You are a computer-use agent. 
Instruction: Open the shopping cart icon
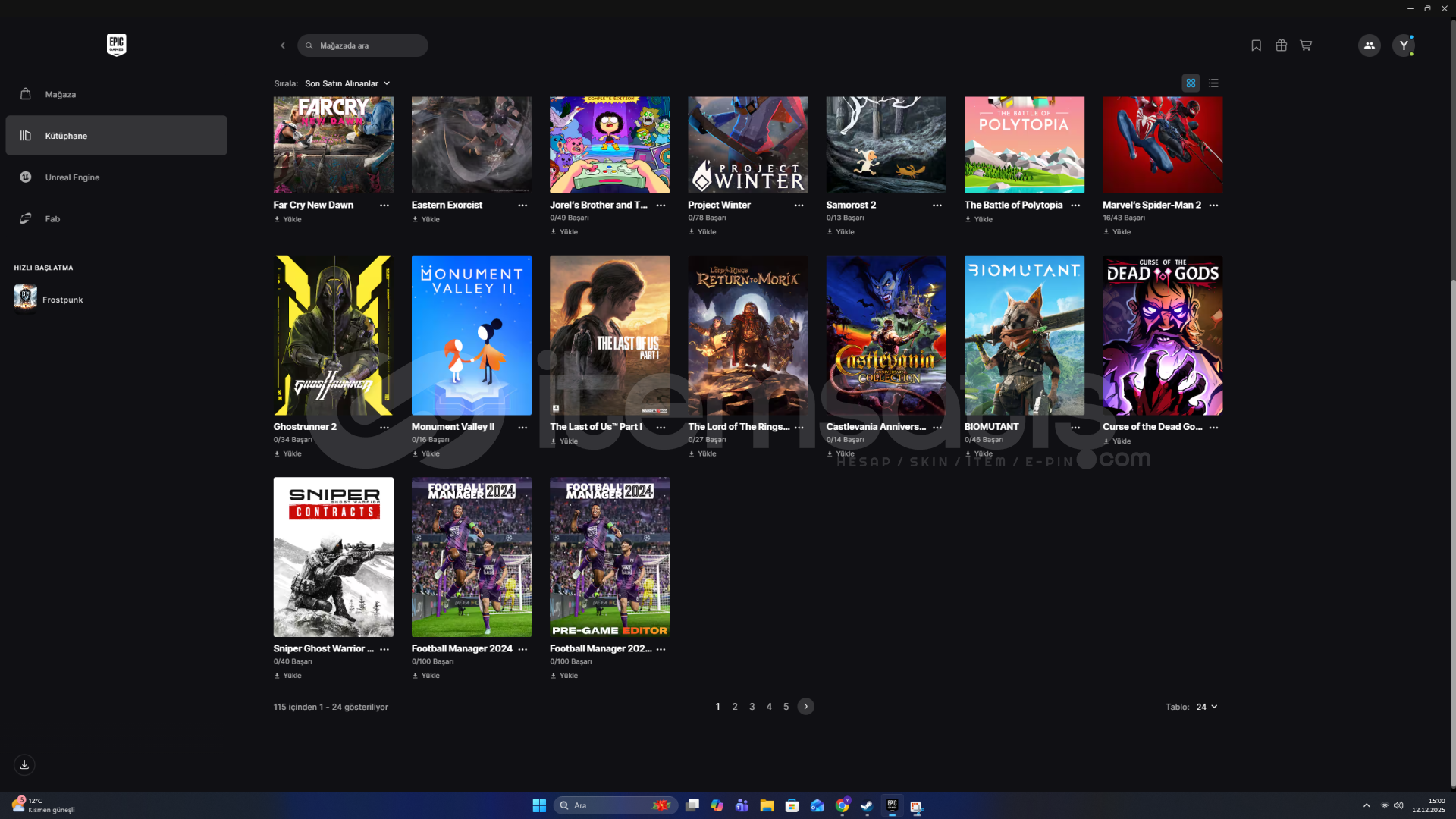(1306, 45)
